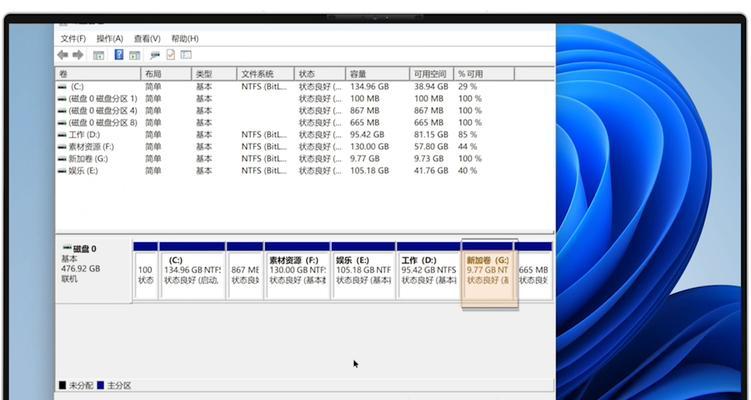Click the disk icon beside 磁盘 0 label
The image size is (751, 400).
pos(68,248)
